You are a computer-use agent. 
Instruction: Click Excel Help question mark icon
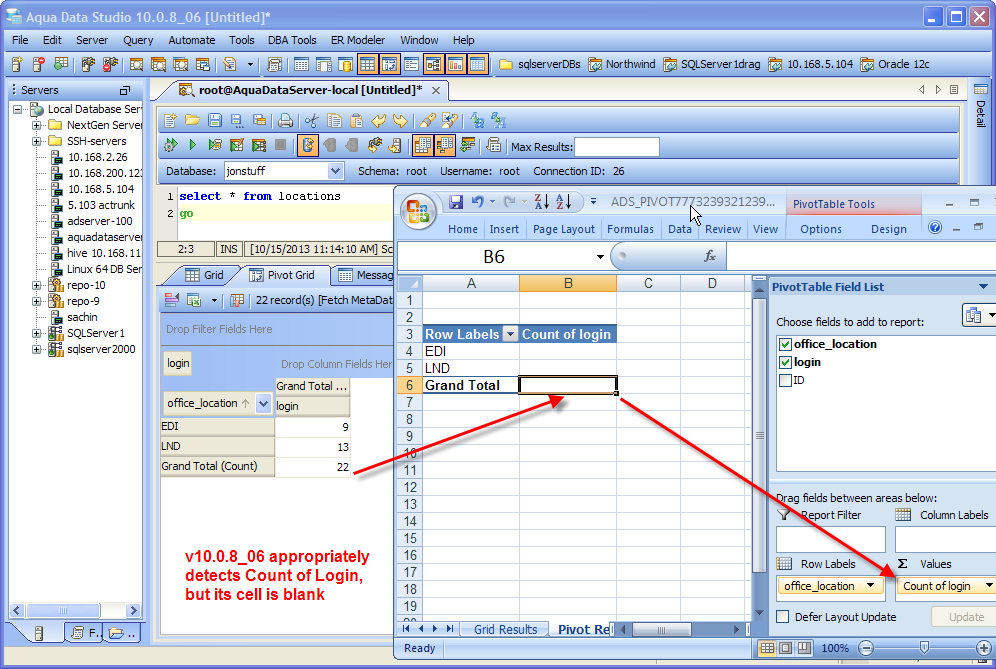[x=934, y=227]
